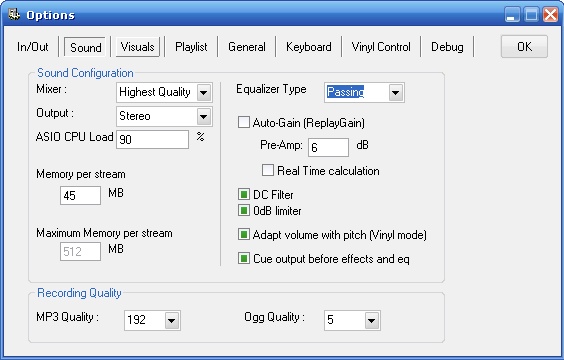Image resolution: width=564 pixels, height=360 pixels.
Task: Click the Options window title icon
Action: (x=14, y=15)
